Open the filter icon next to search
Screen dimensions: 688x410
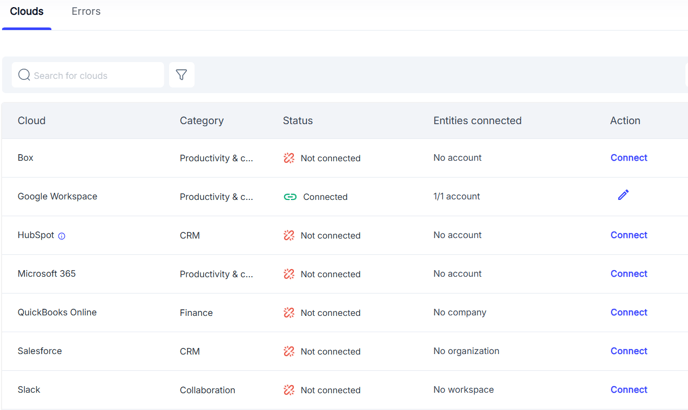pyautogui.click(x=181, y=75)
